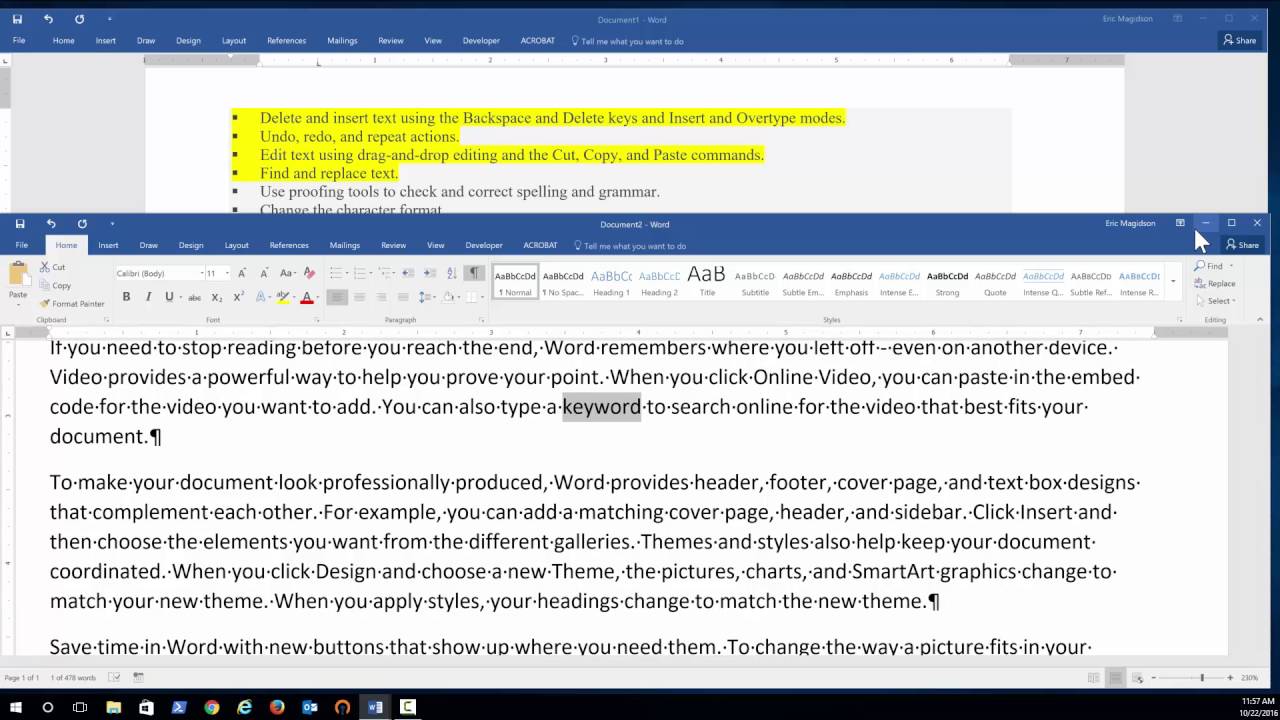Open the numbering list dropdown

click(x=369, y=273)
